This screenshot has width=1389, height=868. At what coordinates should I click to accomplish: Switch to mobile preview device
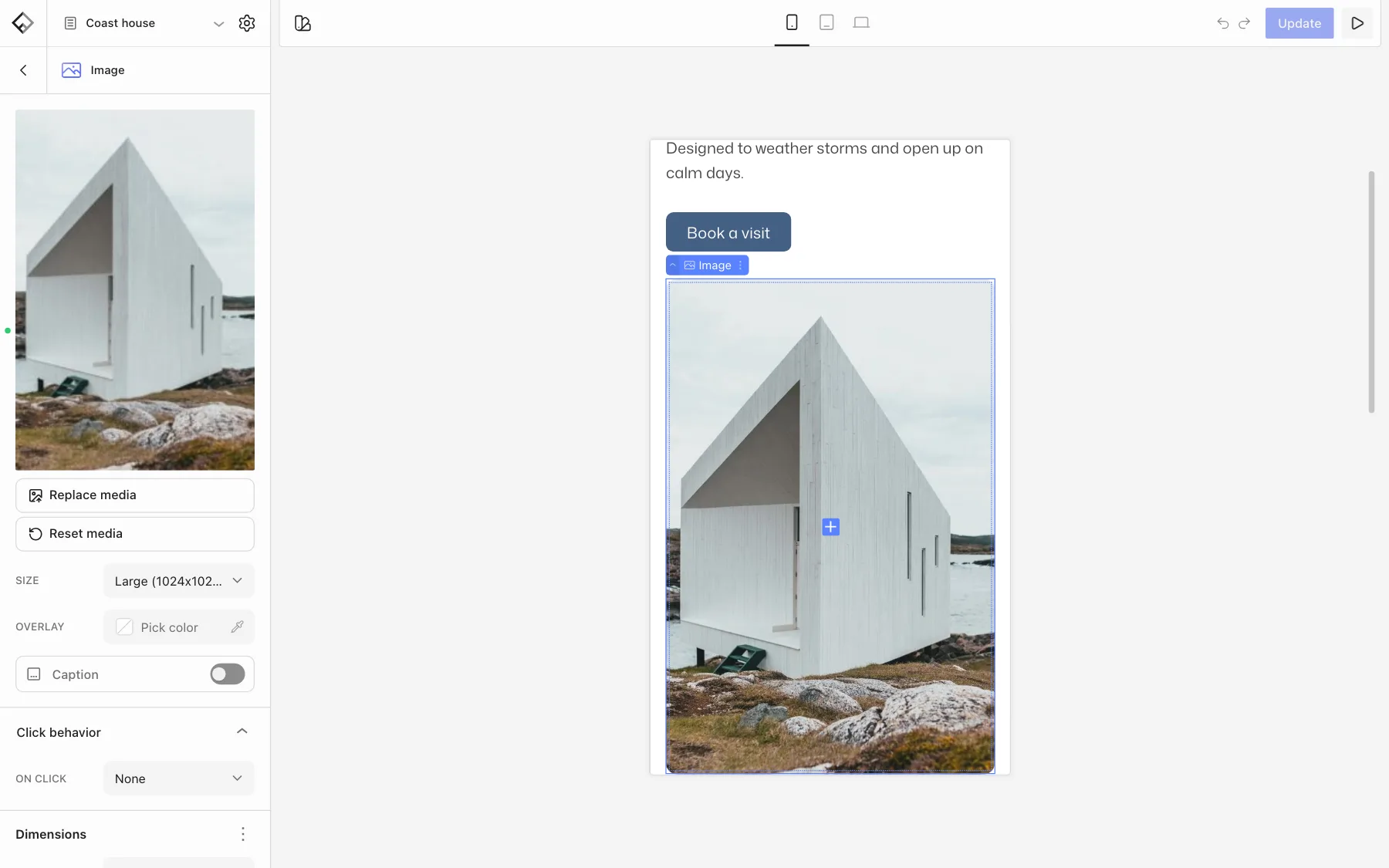[792, 22]
